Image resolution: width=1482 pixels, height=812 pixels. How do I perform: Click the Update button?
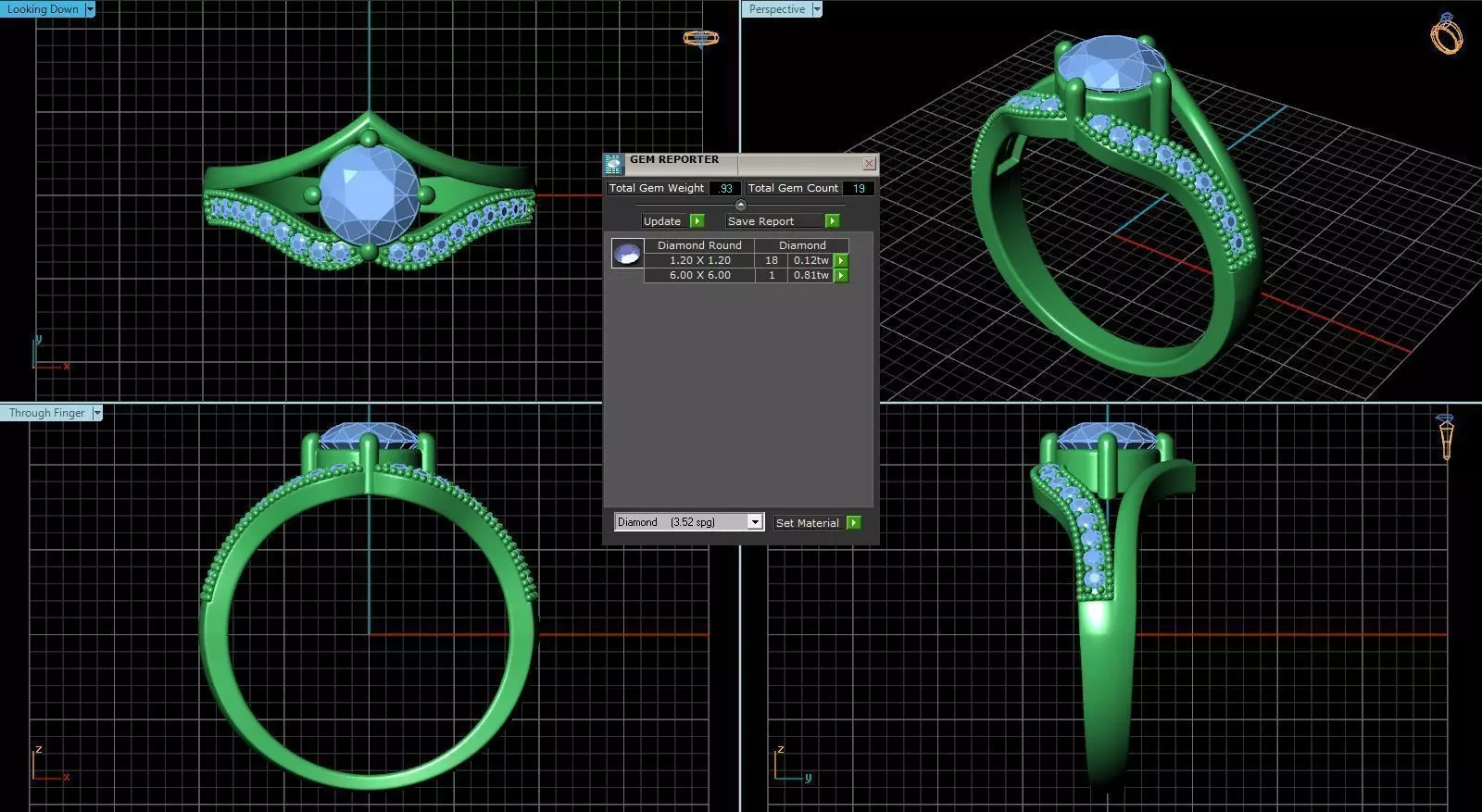pos(662,221)
